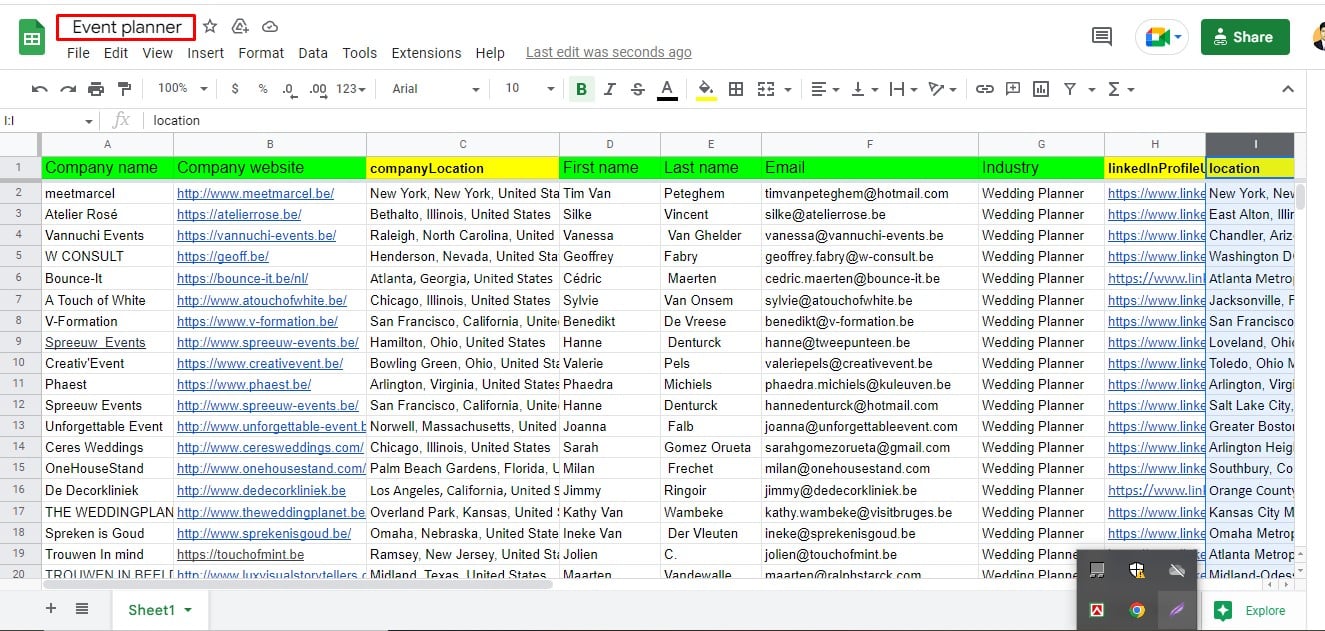
Task: Open the Arial font dropdown
Action: click(x=432, y=88)
